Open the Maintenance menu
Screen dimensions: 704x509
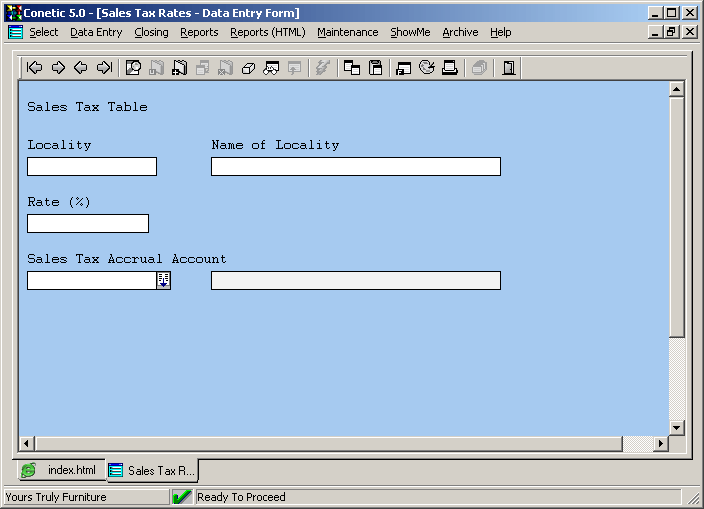[347, 32]
